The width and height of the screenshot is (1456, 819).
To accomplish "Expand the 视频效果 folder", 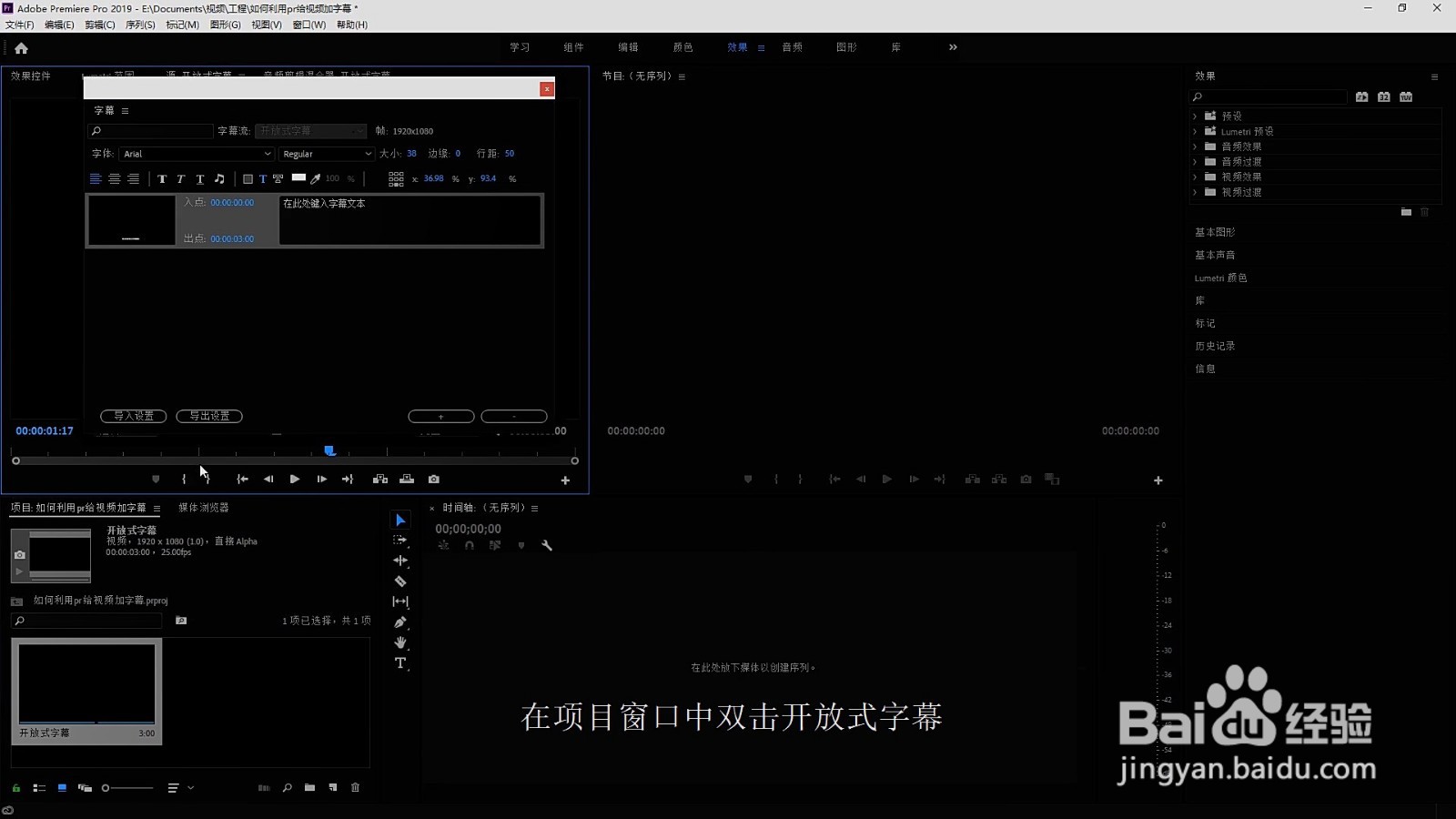I will [x=1195, y=177].
